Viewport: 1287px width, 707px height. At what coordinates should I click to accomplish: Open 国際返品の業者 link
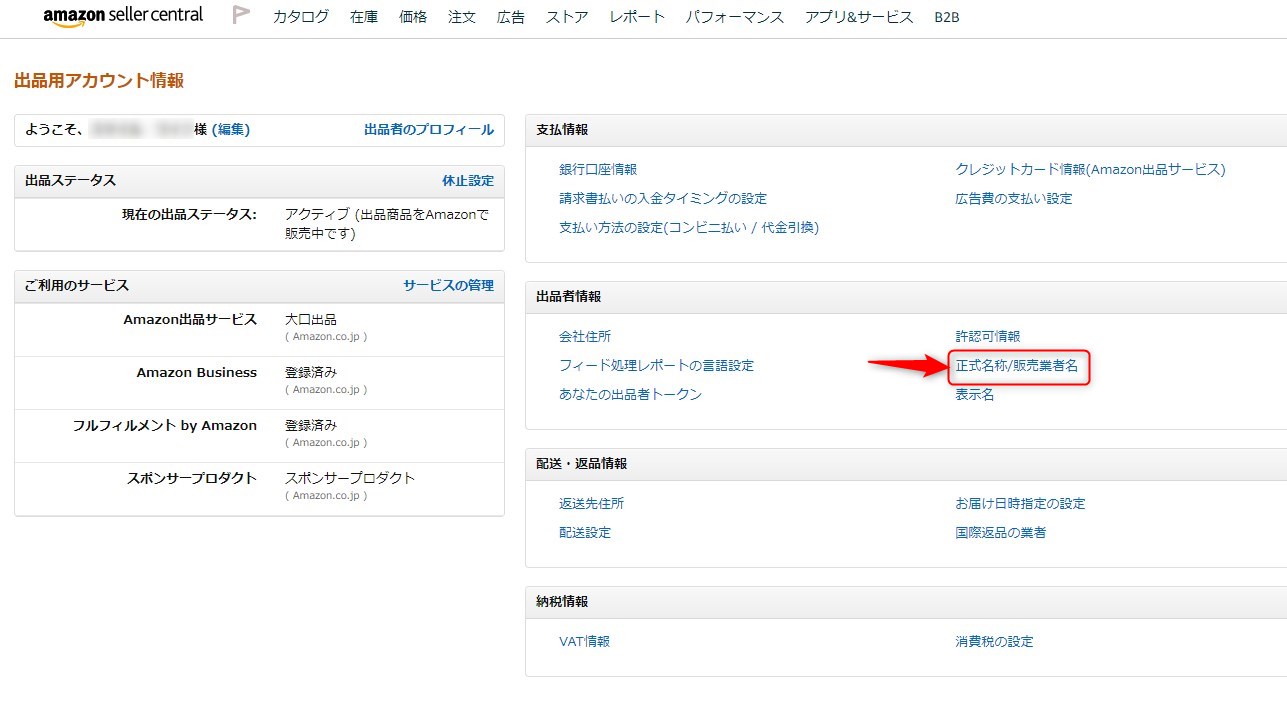pyautogui.click(x=1000, y=532)
